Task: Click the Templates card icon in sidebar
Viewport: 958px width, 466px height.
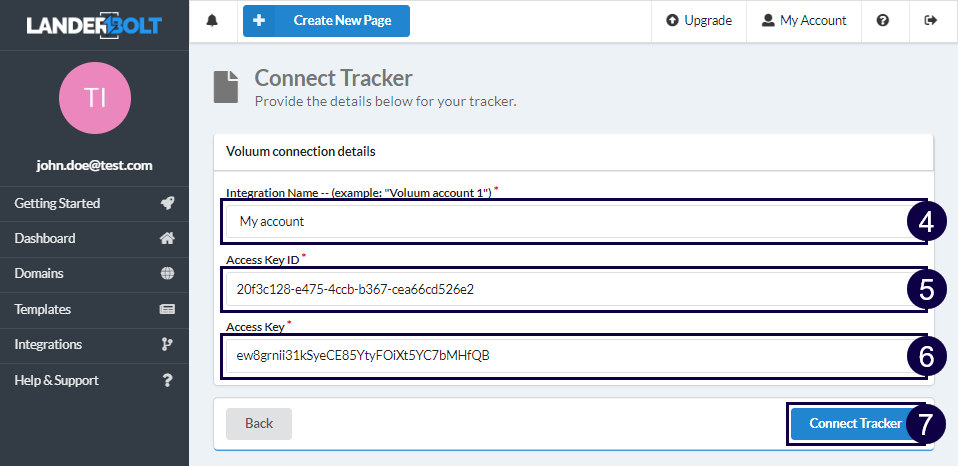Action: 167,310
